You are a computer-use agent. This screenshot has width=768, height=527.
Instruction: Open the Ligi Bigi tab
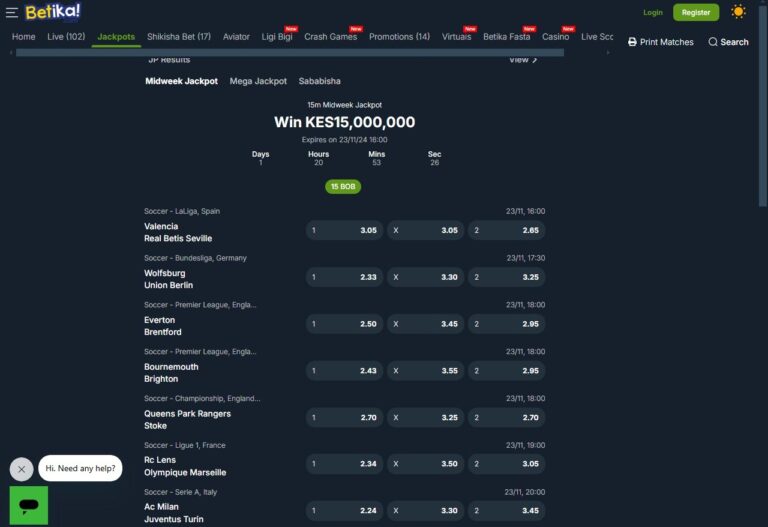click(277, 37)
